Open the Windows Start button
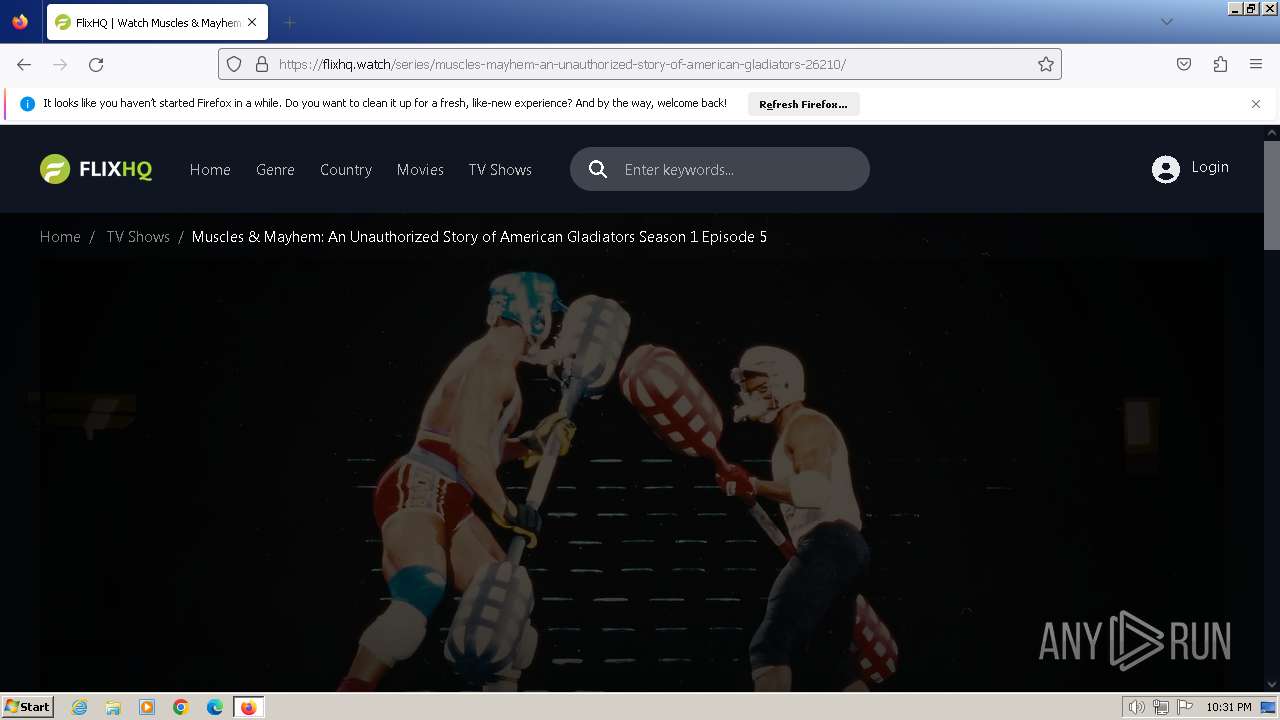This screenshot has height=720, width=1280. [x=28, y=707]
